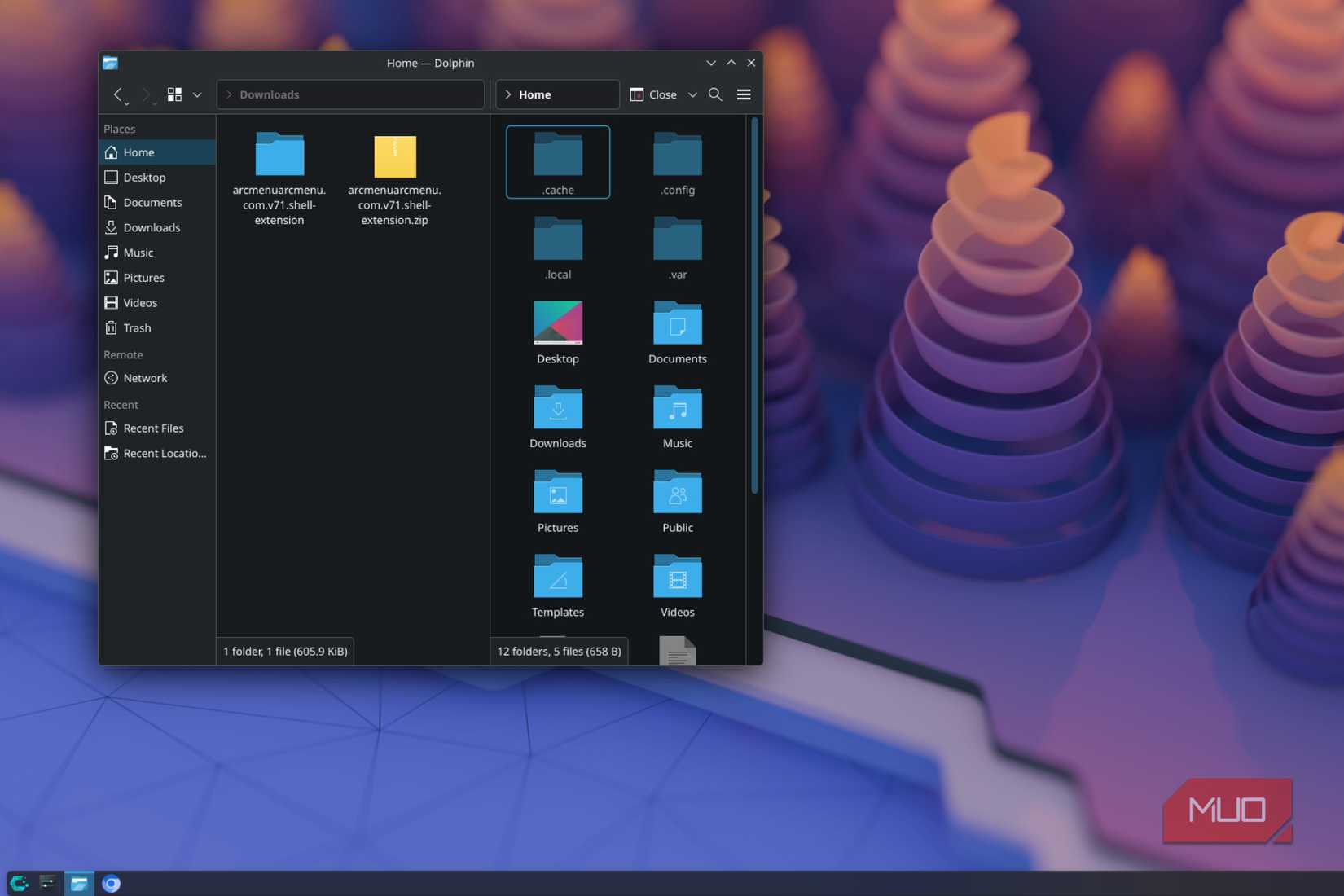Viewport: 1344px width, 896px height.
Task: Open Network under Remote in the sidebar
Action: [146, 377]
